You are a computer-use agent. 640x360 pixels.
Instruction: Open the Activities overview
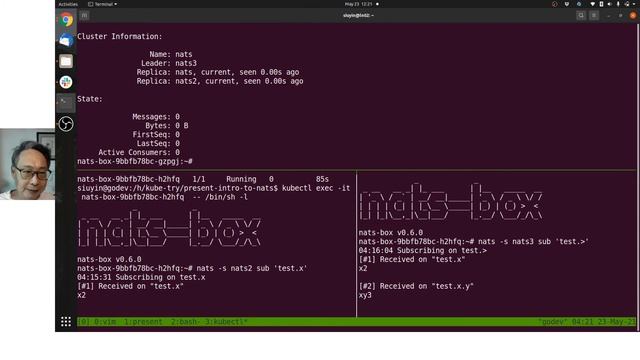click(x=68, y=4)
